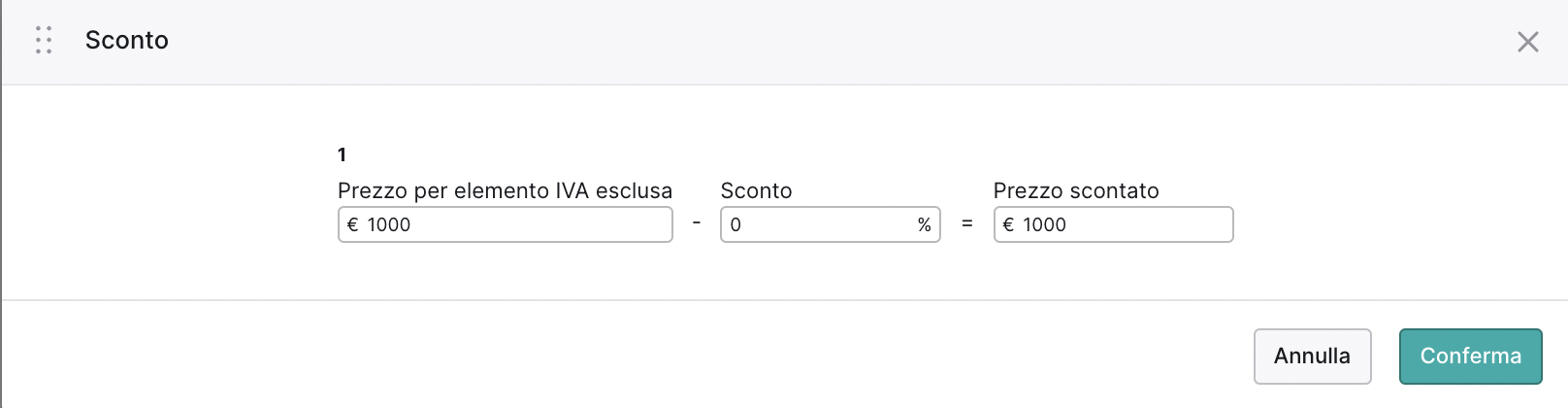Focus the Prezzo per elemento IVA esclusa input
Viewport: 1568px width, 408px height.
(x=506, y=224)
